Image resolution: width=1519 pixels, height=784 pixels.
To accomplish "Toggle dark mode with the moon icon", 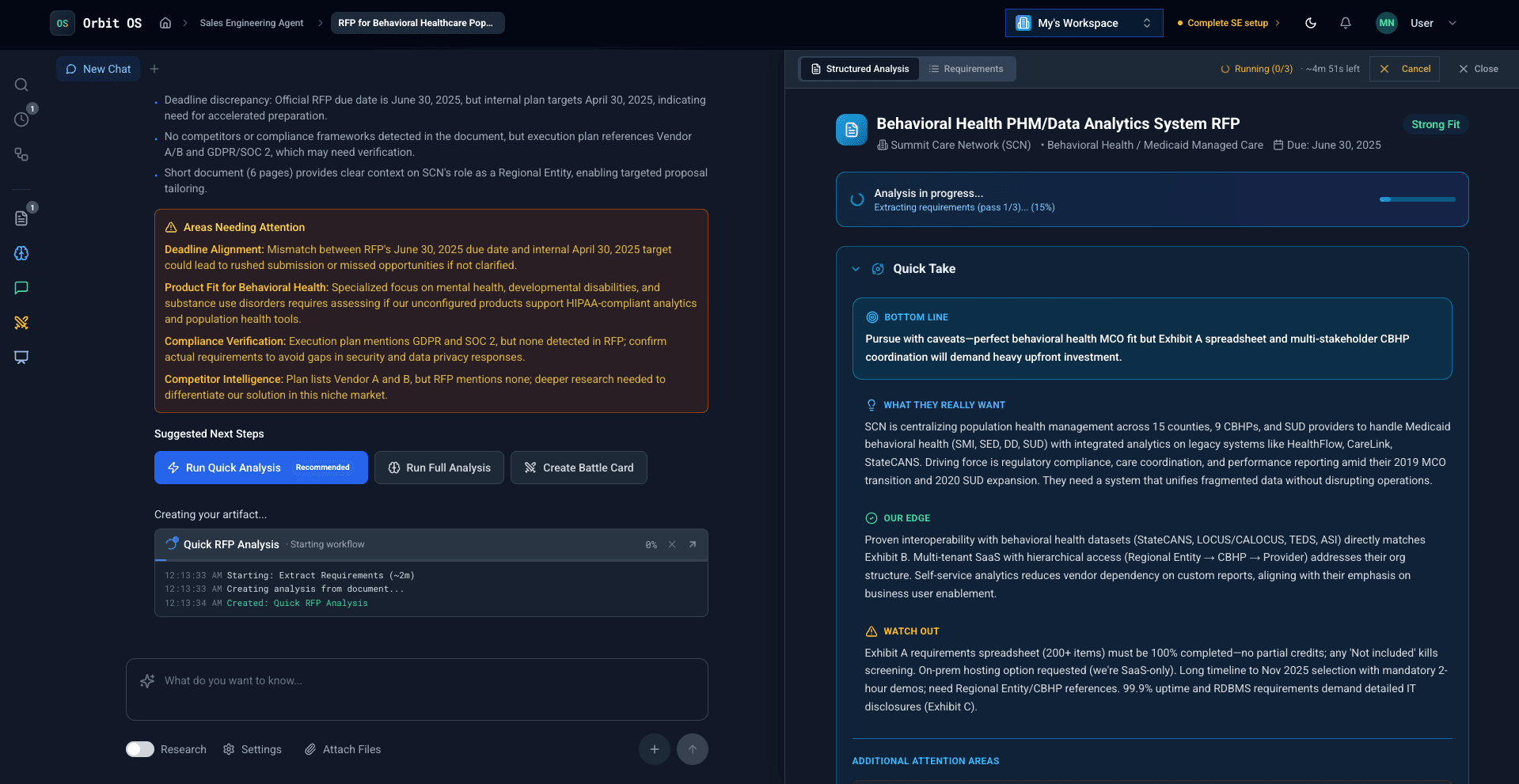I will (x=1310, y=23).
